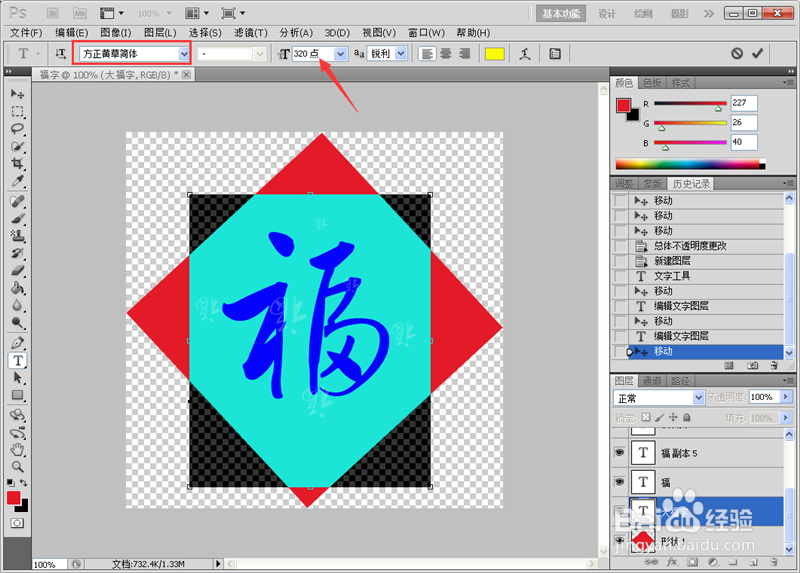Switch to the 设计 workspace
This screenshot has width=800, height=573.
[607, 14]
